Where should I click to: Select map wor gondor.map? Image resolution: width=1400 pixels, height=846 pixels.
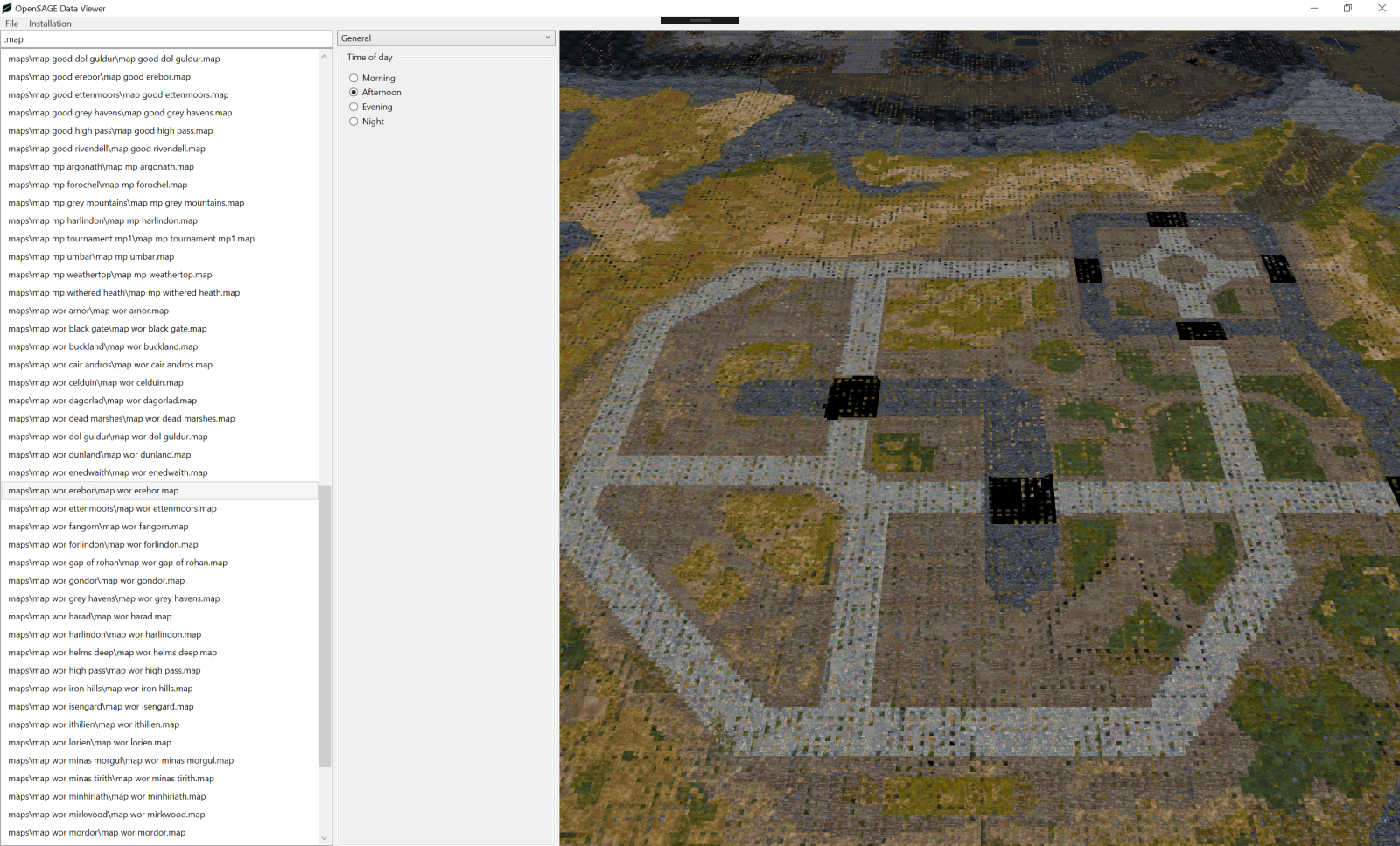click(159, 581)
